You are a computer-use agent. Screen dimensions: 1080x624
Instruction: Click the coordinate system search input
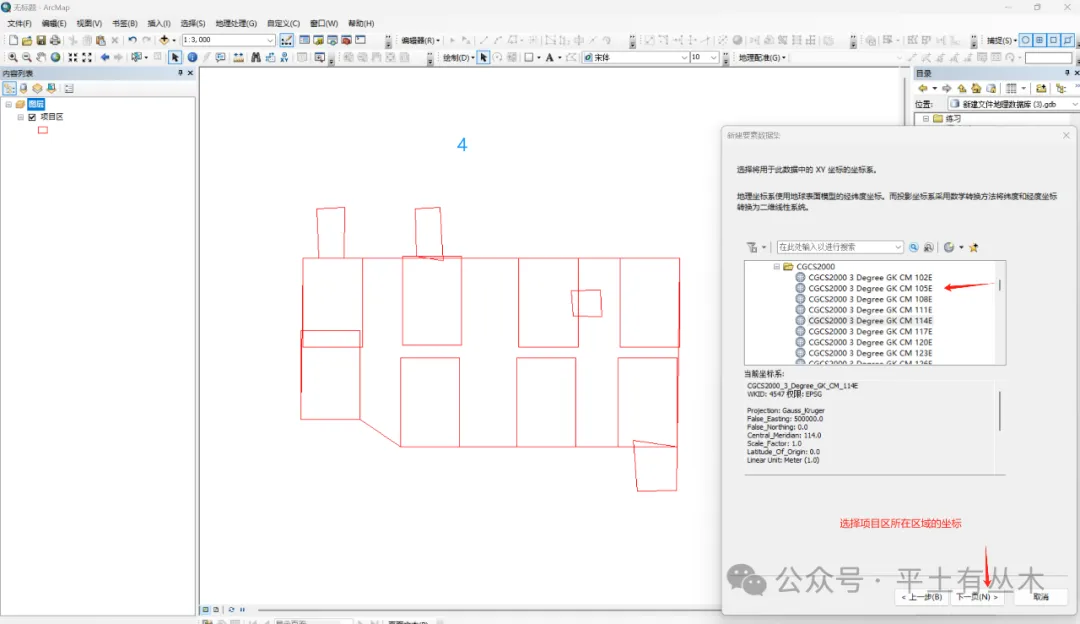(840, 247)
